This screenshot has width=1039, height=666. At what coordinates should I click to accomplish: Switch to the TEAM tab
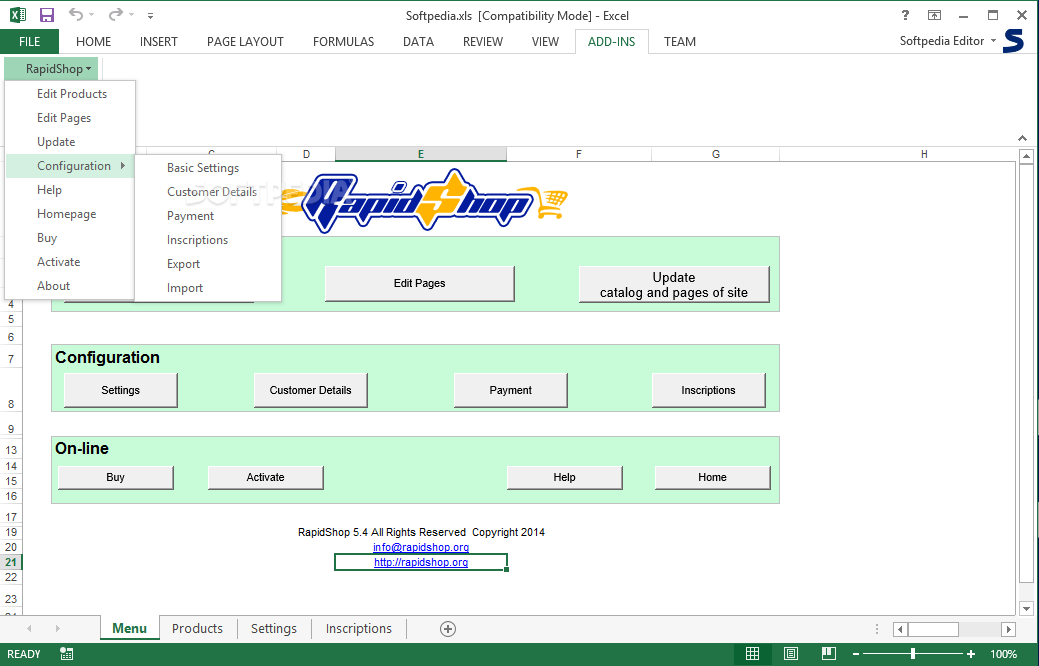(x=680, y=42)
